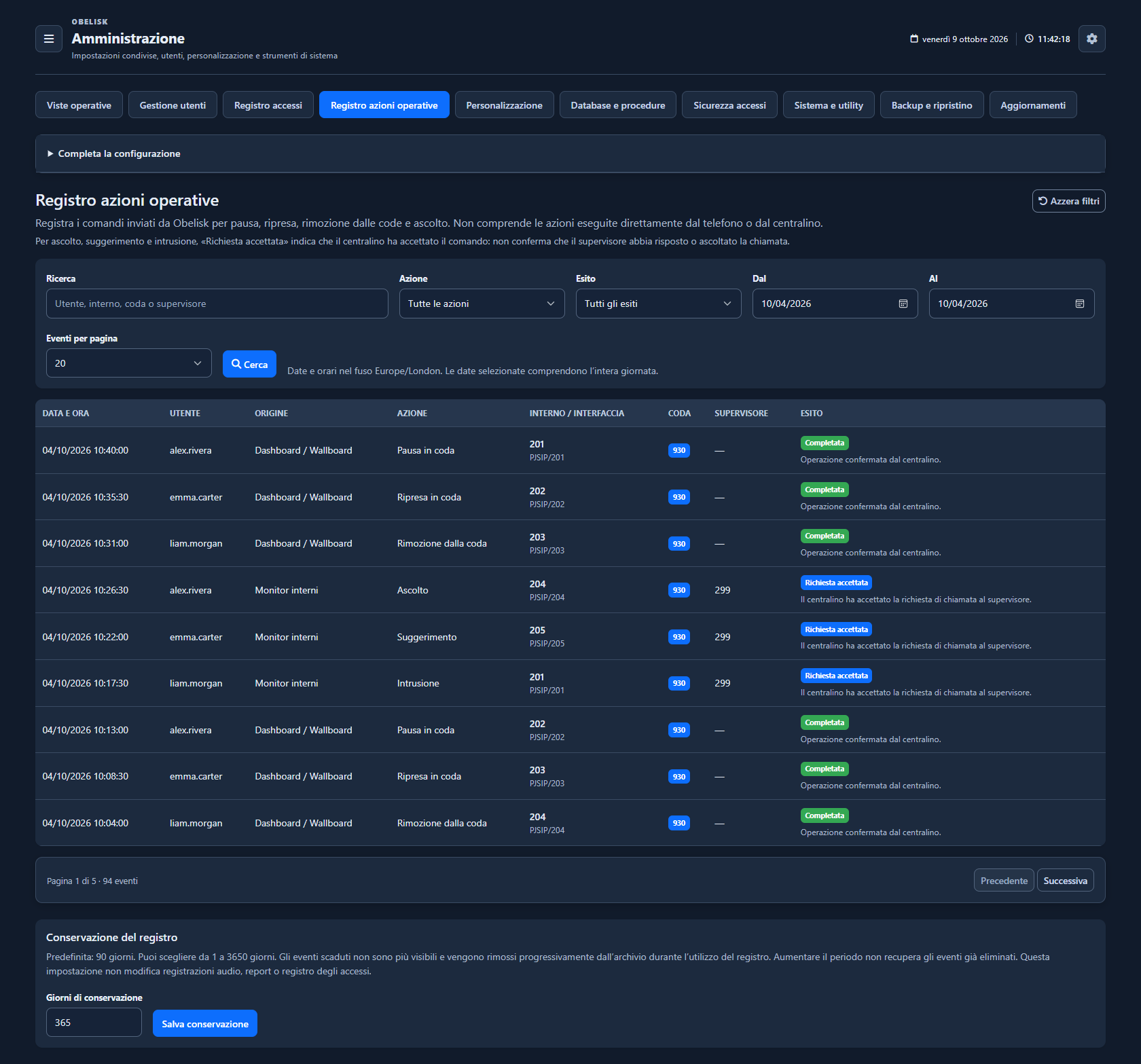Click the Intrusione action cell
Screen dimensions: 1141x1064
pyautogui.click(x=418, y=683)
